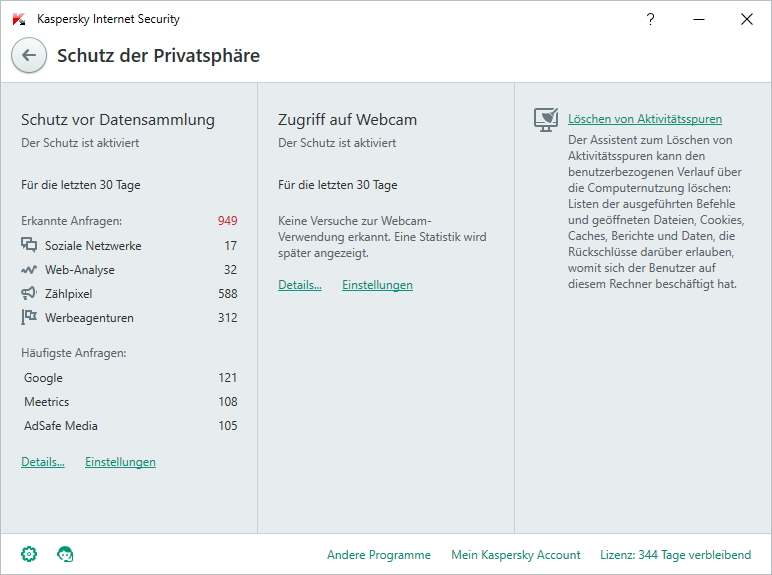Click the Kaspersky logo icon in title bar
Screen dimensions: 772x575
pyautogui.click(x=19, y=19)
